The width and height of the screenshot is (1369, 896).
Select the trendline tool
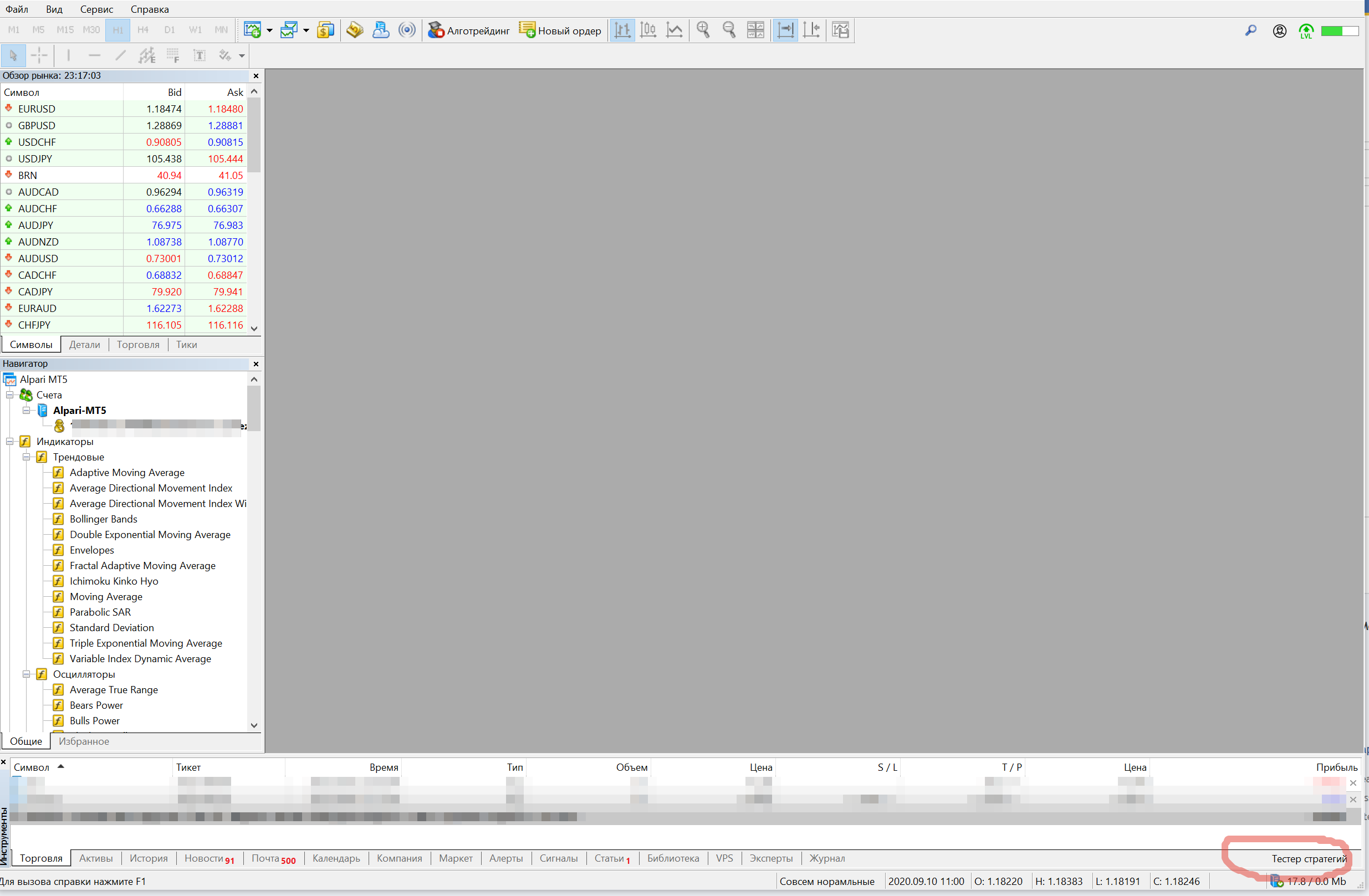[120, 56]
